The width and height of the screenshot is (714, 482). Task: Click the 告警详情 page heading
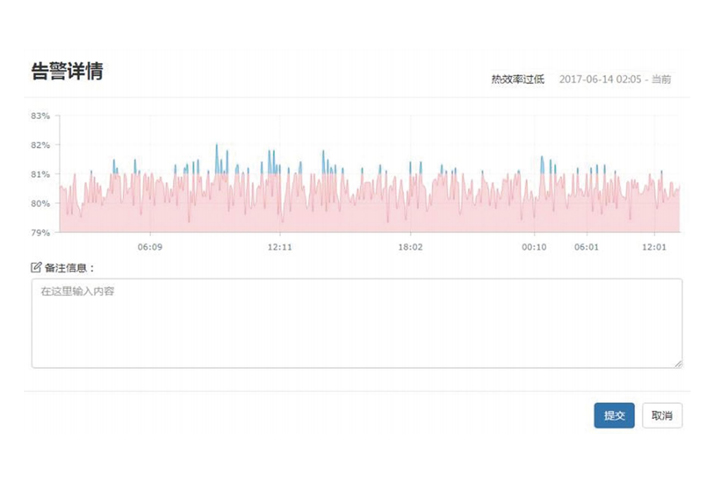tap(68, 71)
